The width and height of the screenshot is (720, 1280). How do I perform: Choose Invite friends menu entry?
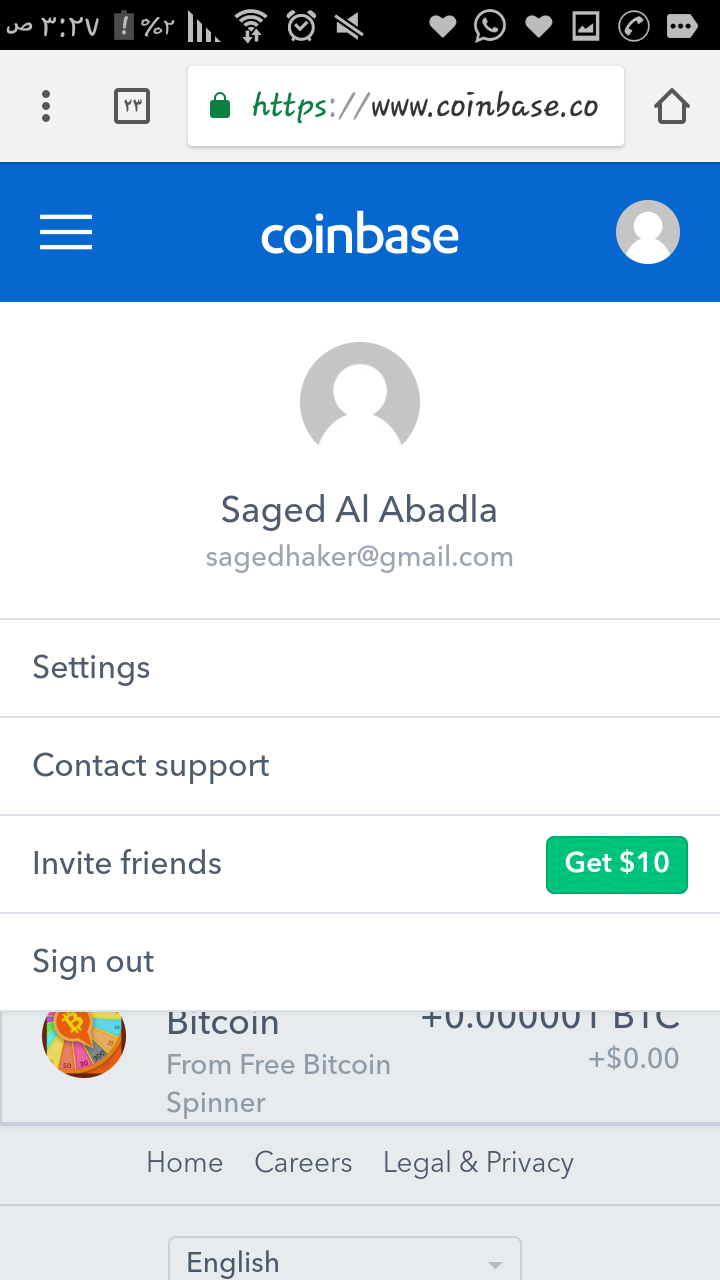coord(127,864)
